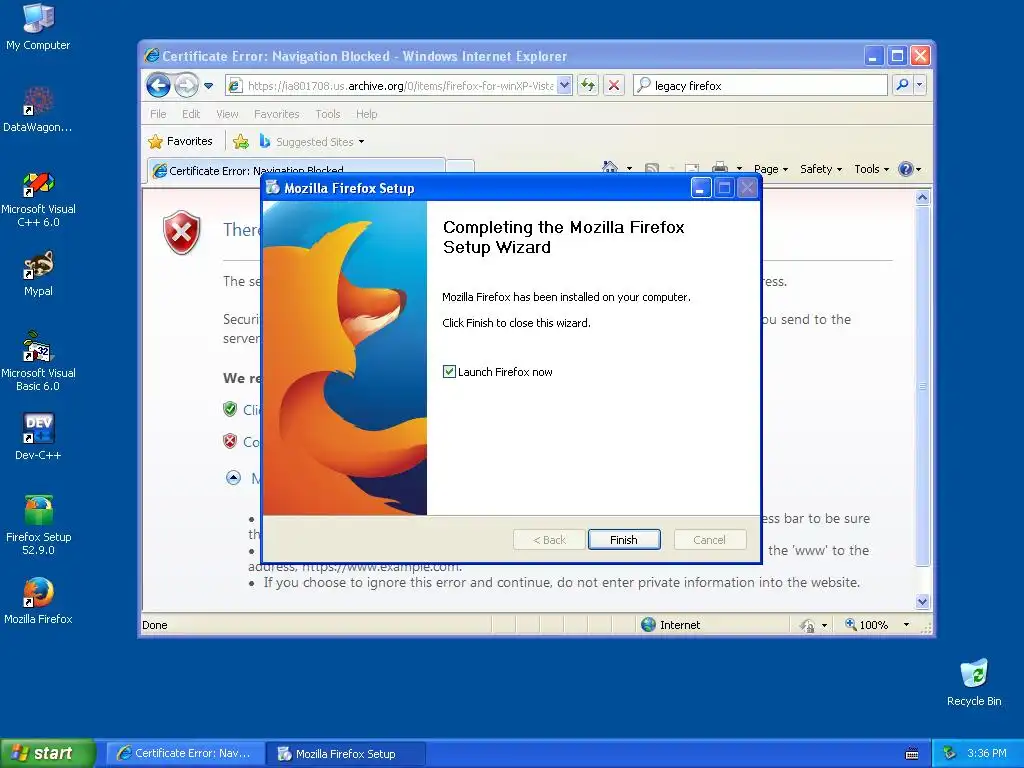This screenshot has height=768, width=1024.
Task: Click the scroll down arrow in IE
Action: coord(922,601)
